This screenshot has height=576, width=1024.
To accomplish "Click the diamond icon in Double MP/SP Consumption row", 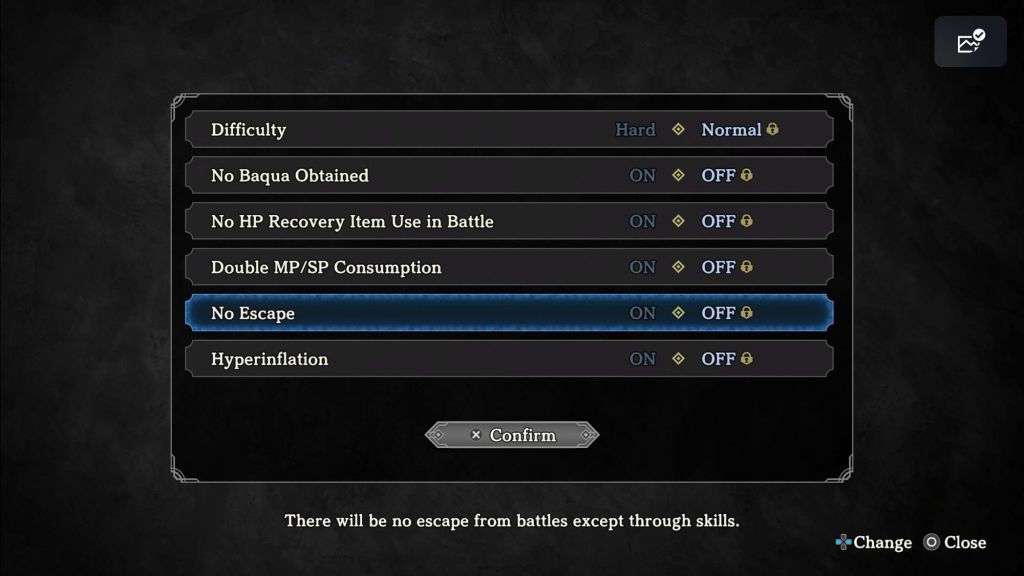I will 678,267.
